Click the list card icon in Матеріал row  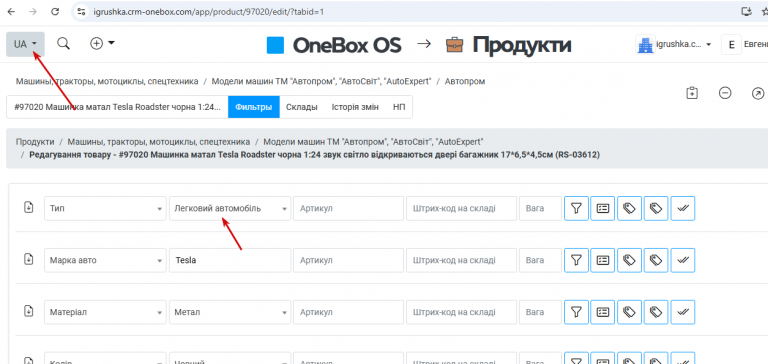[x=603, y=312]
